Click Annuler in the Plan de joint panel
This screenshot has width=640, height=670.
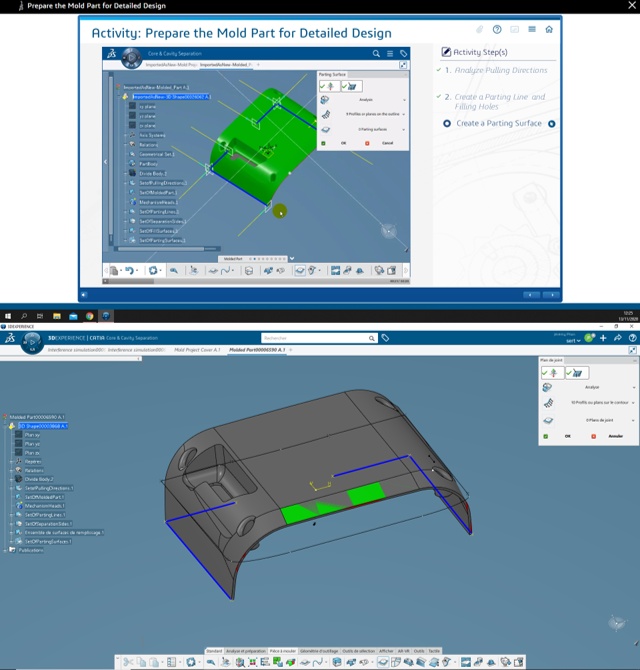(616, 436)
